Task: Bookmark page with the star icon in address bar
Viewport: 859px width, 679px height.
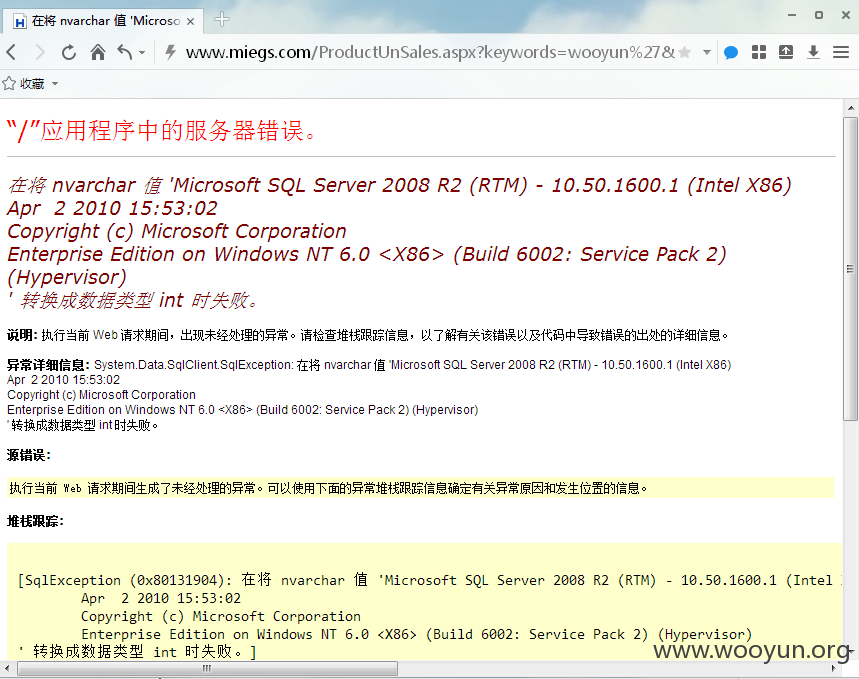Action: 684,53
